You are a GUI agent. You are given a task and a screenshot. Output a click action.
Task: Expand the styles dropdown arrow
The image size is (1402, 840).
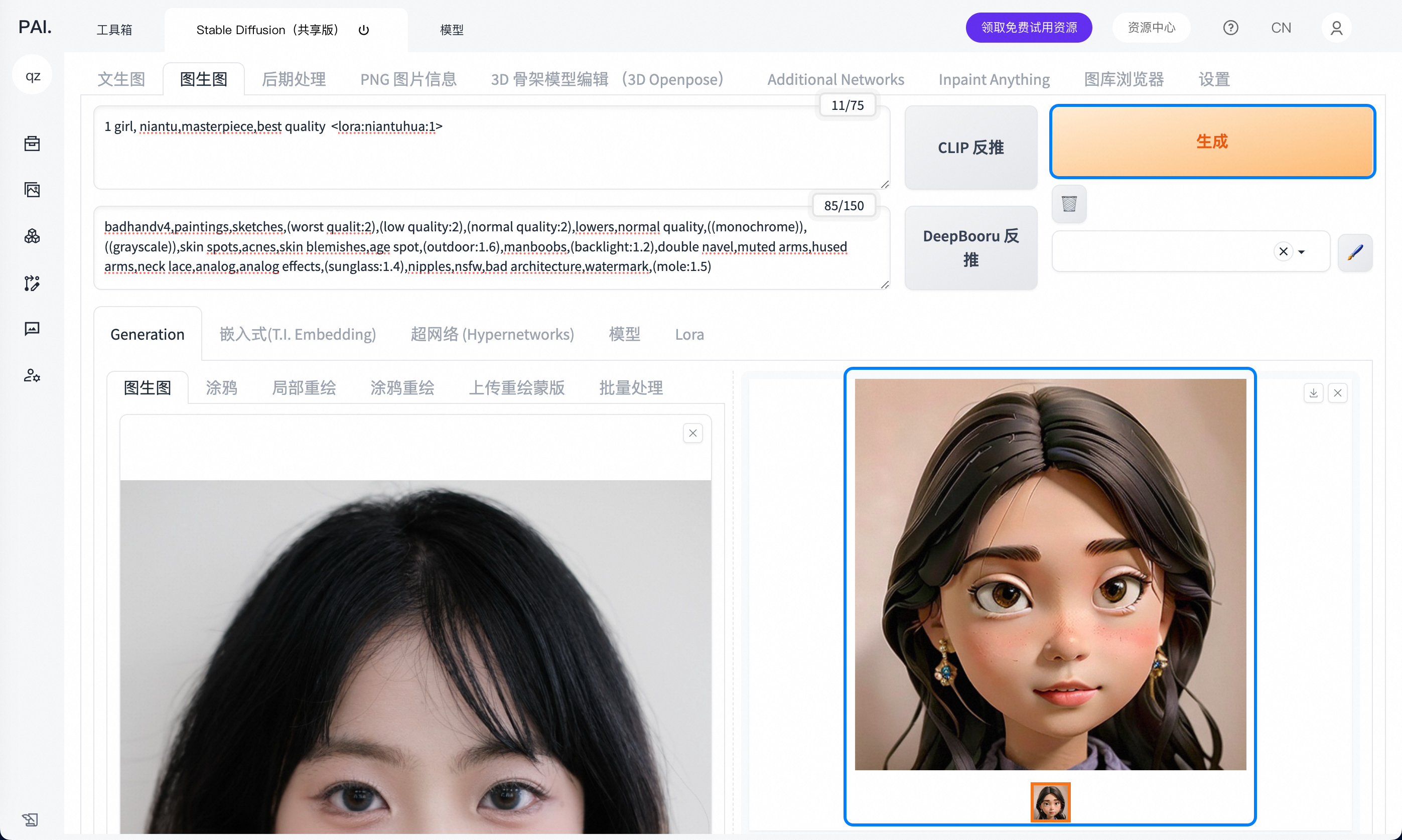pos(1301,252)
